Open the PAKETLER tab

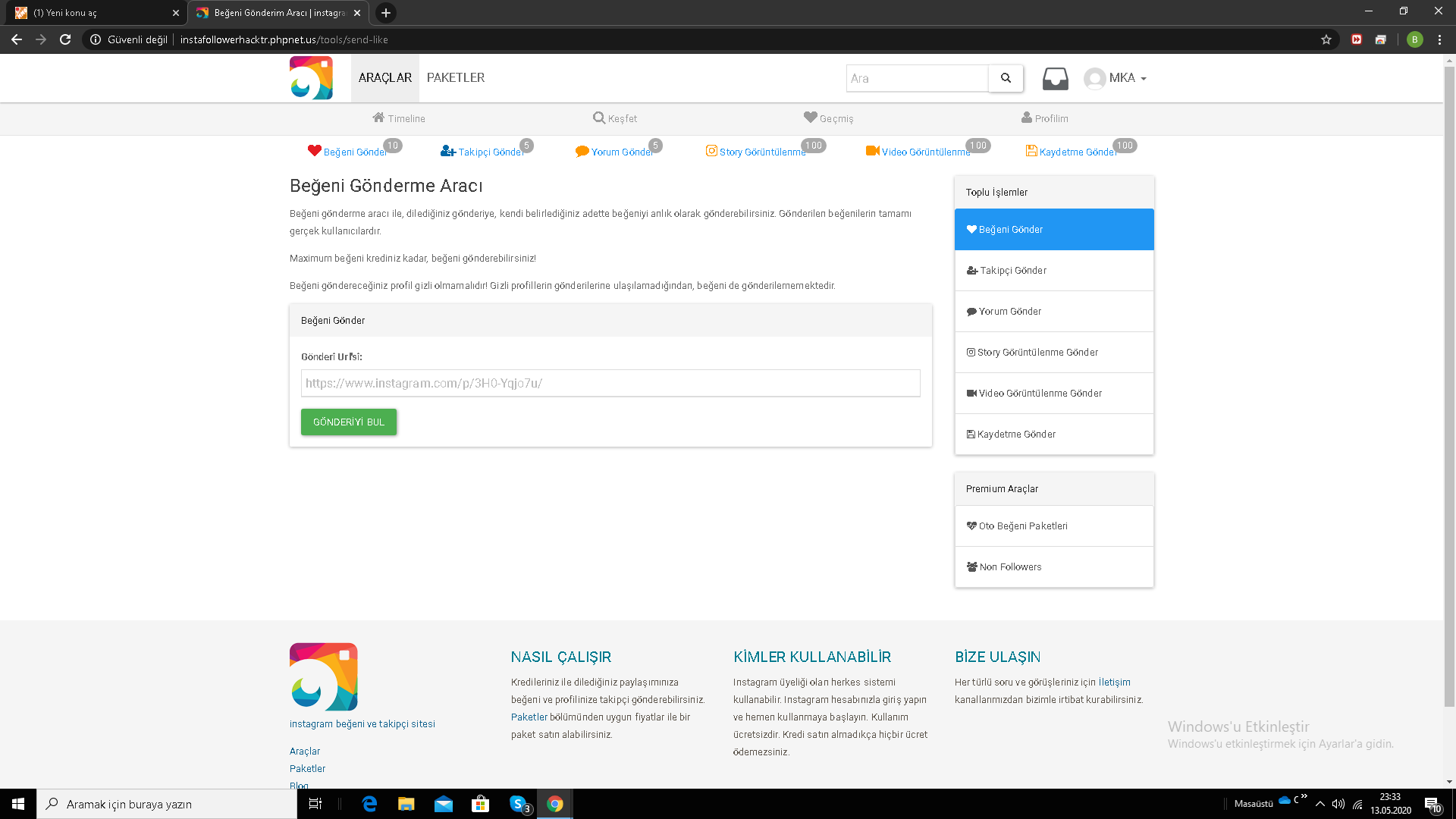pos(456,77)
